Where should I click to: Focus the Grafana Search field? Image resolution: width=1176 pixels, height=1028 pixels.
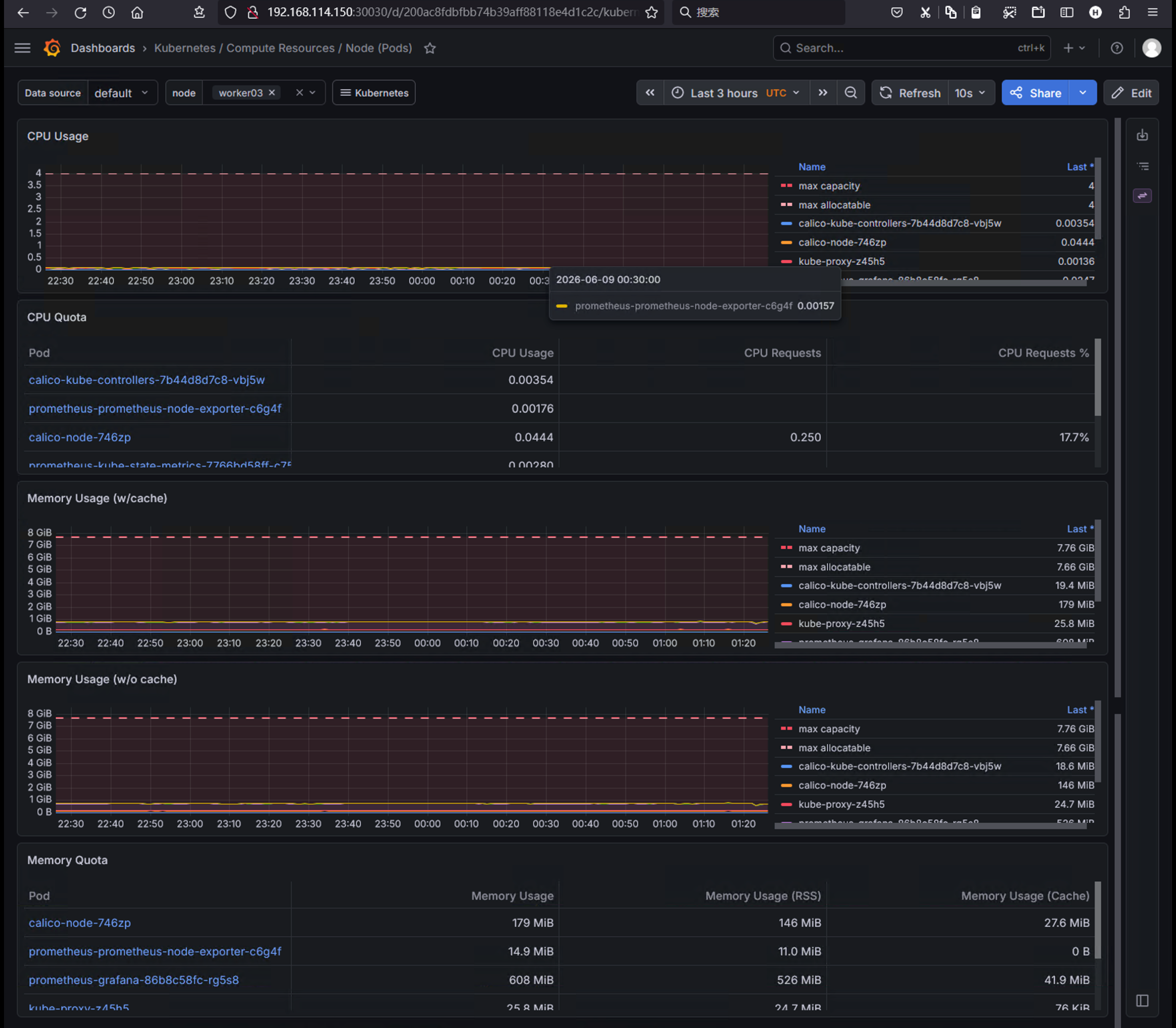[912, 48]
